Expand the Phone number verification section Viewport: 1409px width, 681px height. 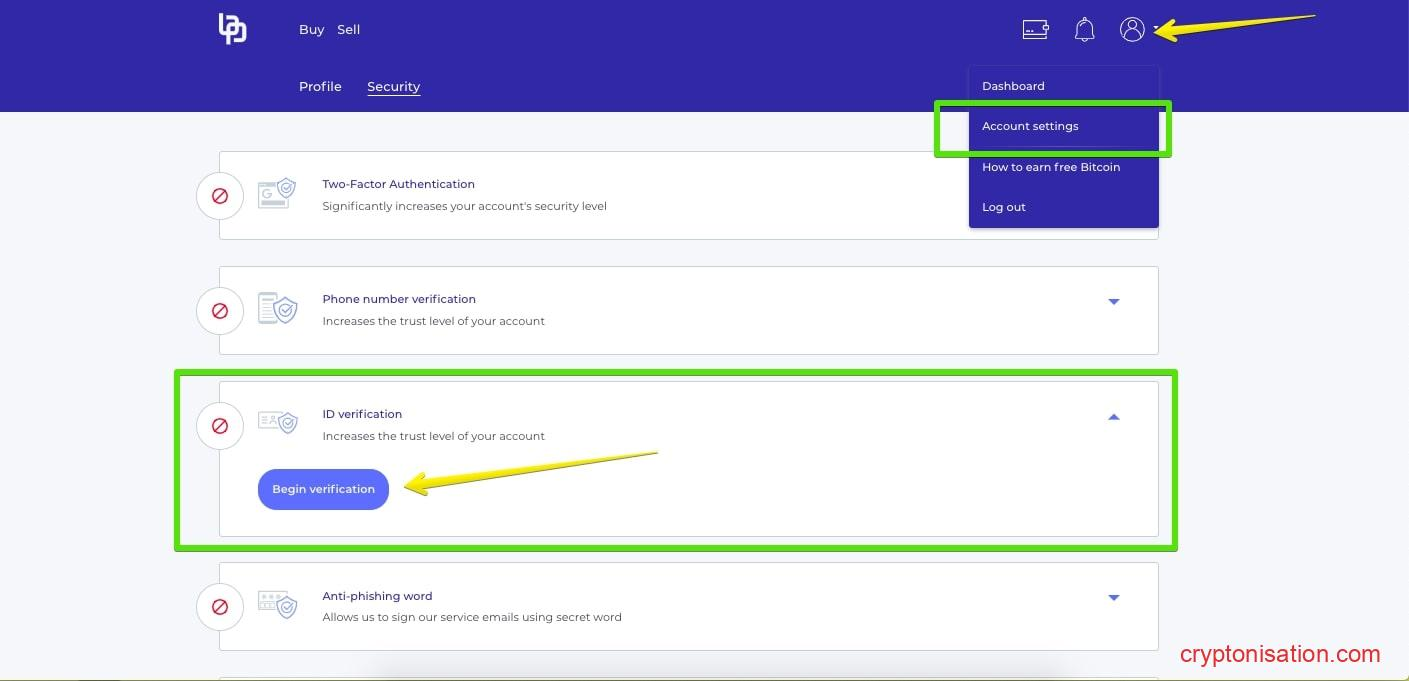tap(1113, 302)
